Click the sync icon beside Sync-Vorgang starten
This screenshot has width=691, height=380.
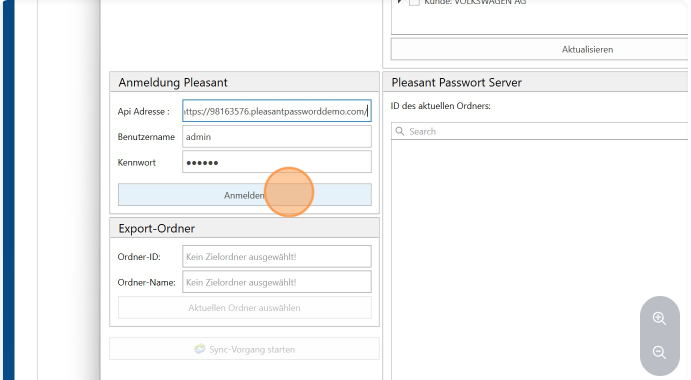coord(200,349)
